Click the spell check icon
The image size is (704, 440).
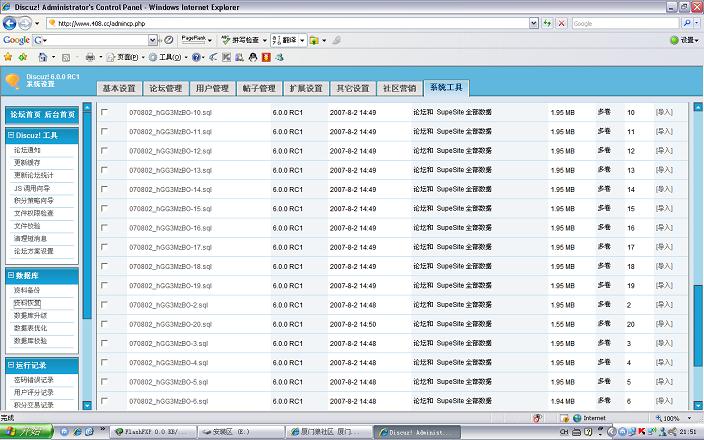click(x=226, y=40)
